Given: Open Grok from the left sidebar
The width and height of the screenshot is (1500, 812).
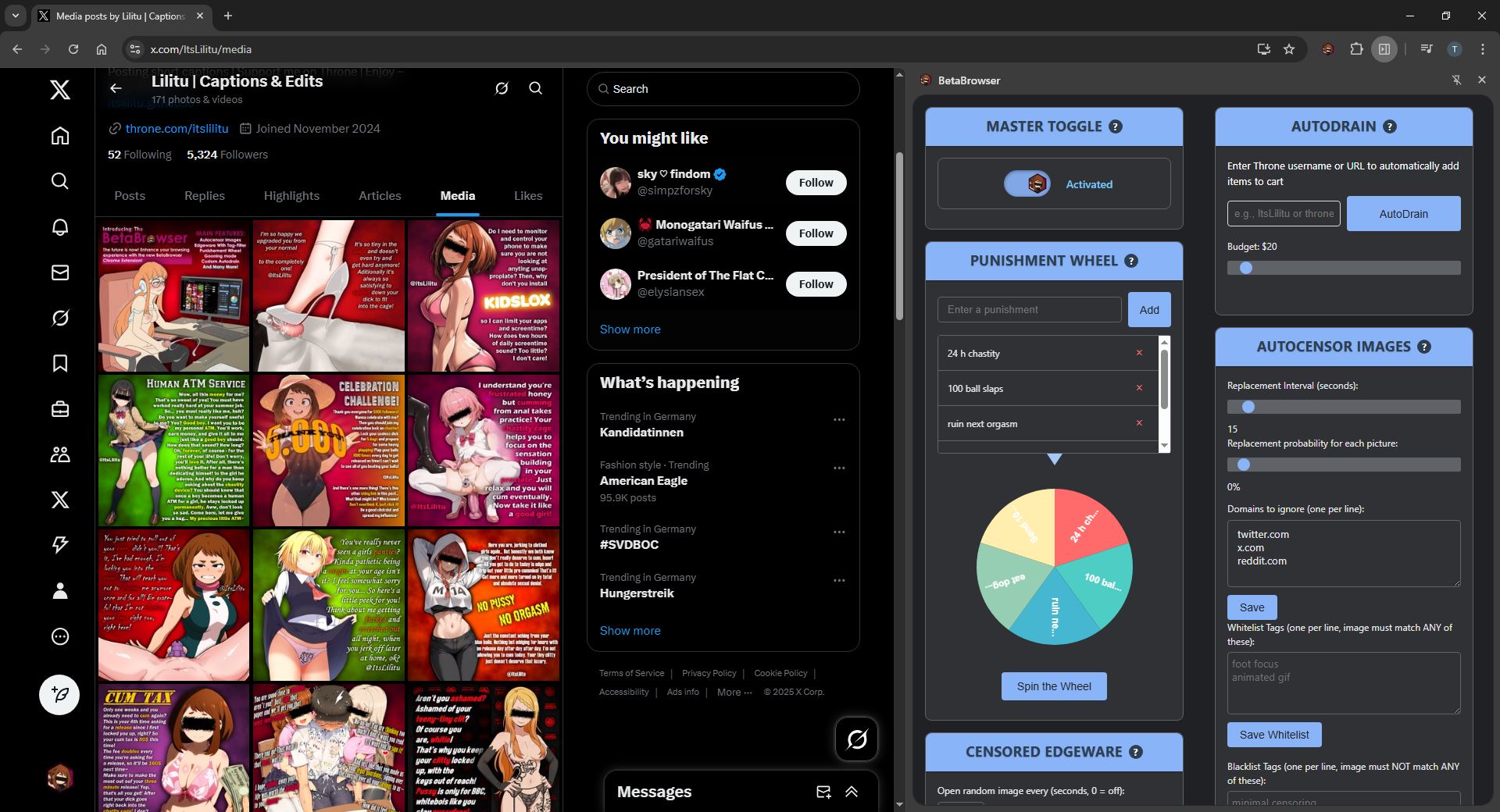Looking at the screenshot, I should [60, 318].
